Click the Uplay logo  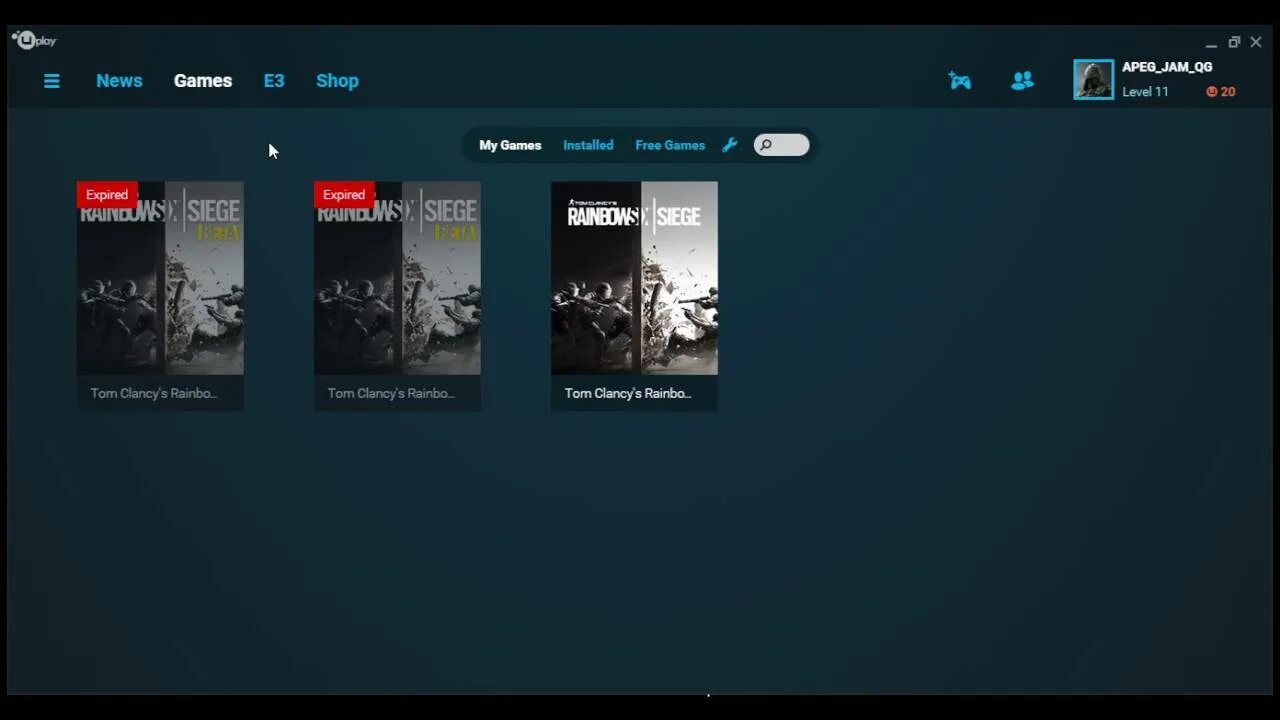pos(35,41)
